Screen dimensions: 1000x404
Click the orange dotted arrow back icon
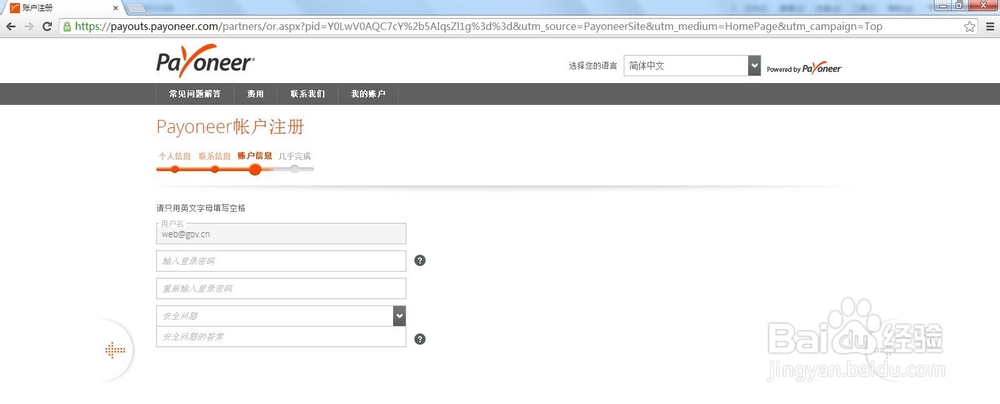pyautogui.click(x=115, y=350)
